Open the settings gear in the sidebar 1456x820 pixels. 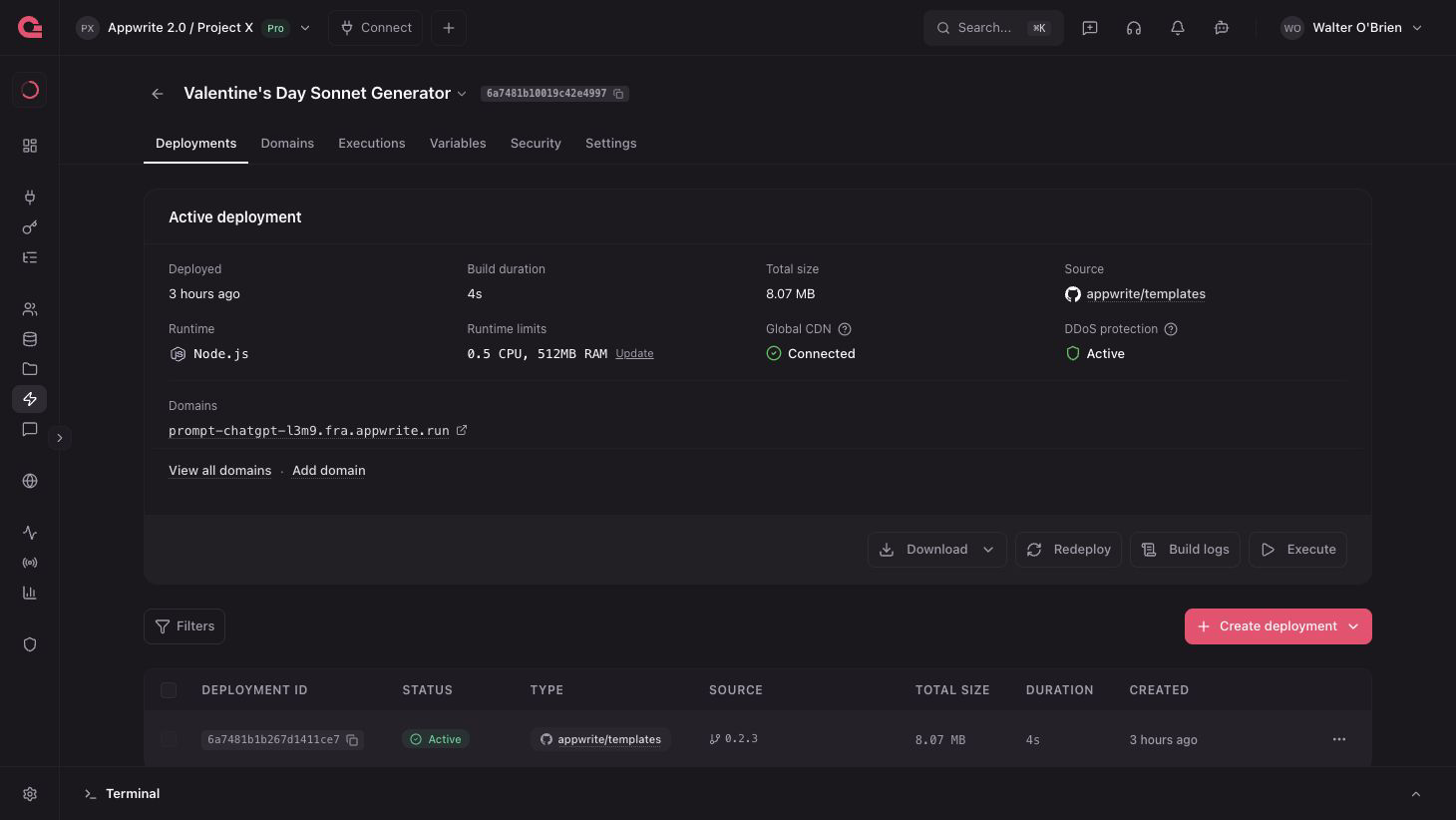click(x=30, y=794)
